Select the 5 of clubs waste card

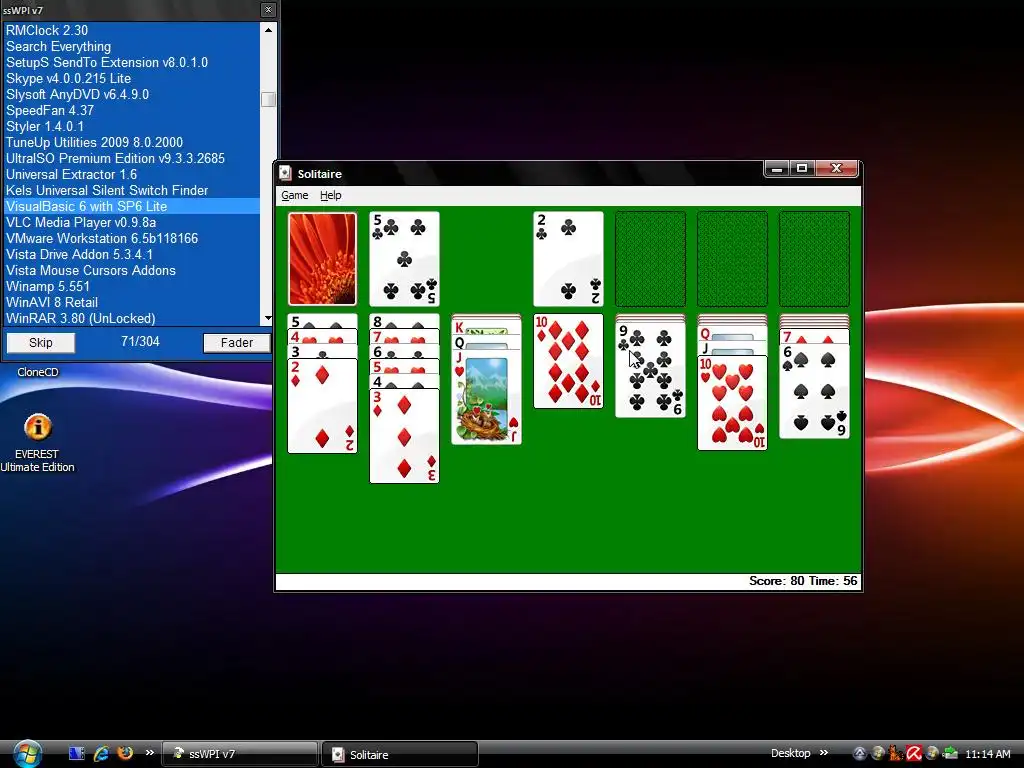pos(404,259)
